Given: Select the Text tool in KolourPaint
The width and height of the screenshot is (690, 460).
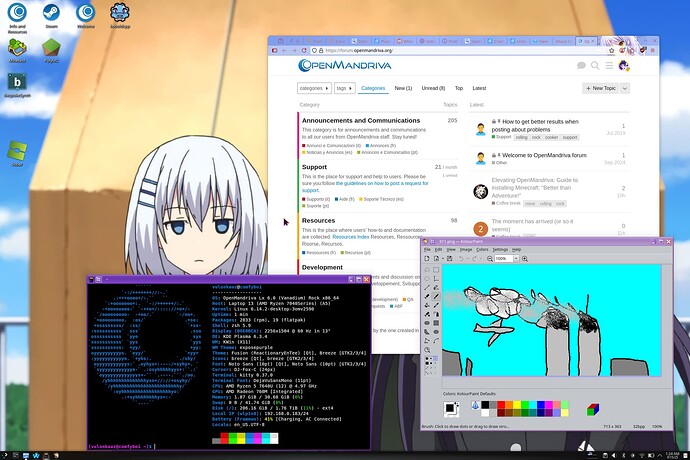Looking at the screenshot, I should (436, 279).
